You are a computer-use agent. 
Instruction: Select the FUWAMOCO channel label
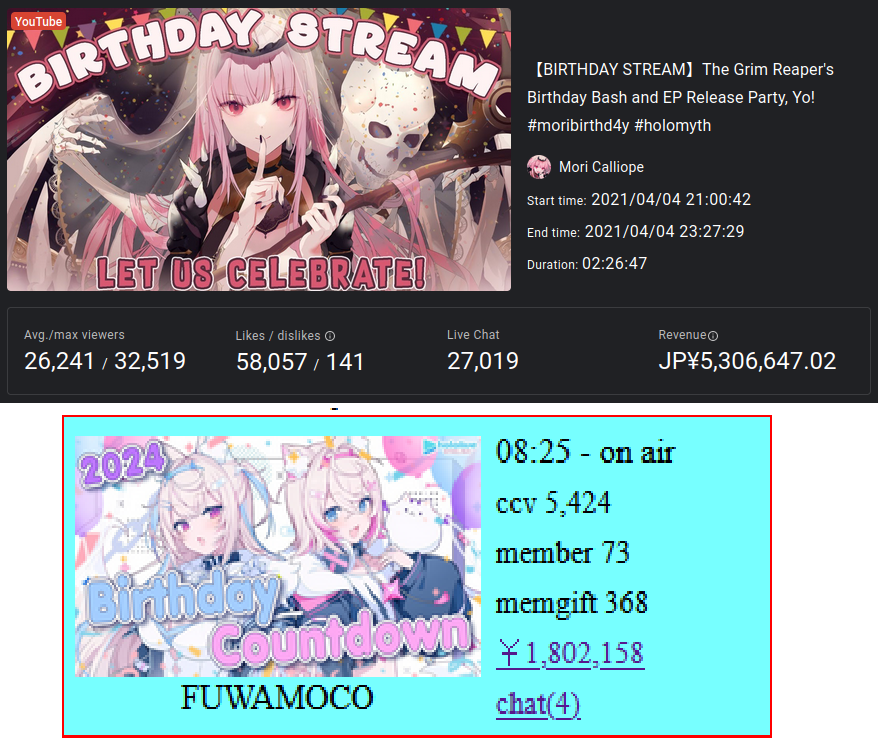click(277, 697)
